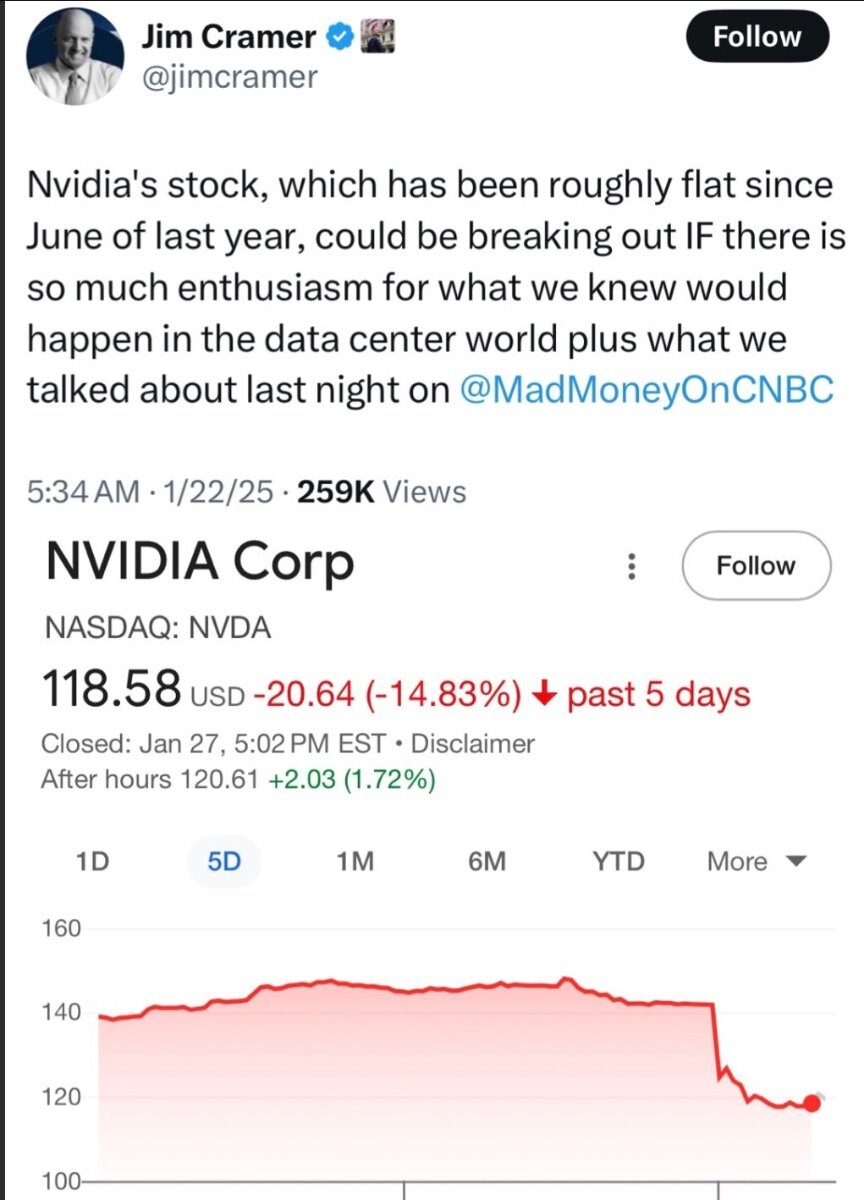Select the YTD range tab

tap(618, 861)
